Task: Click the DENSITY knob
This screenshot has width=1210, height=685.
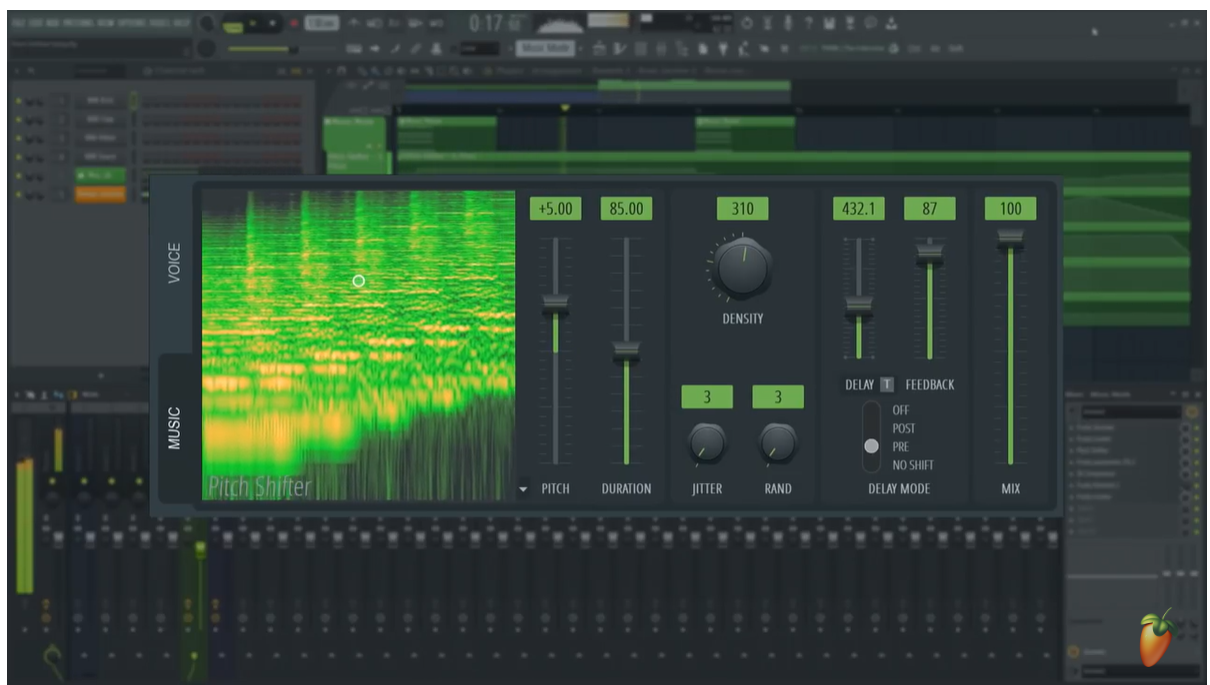Action: [742, 267]
